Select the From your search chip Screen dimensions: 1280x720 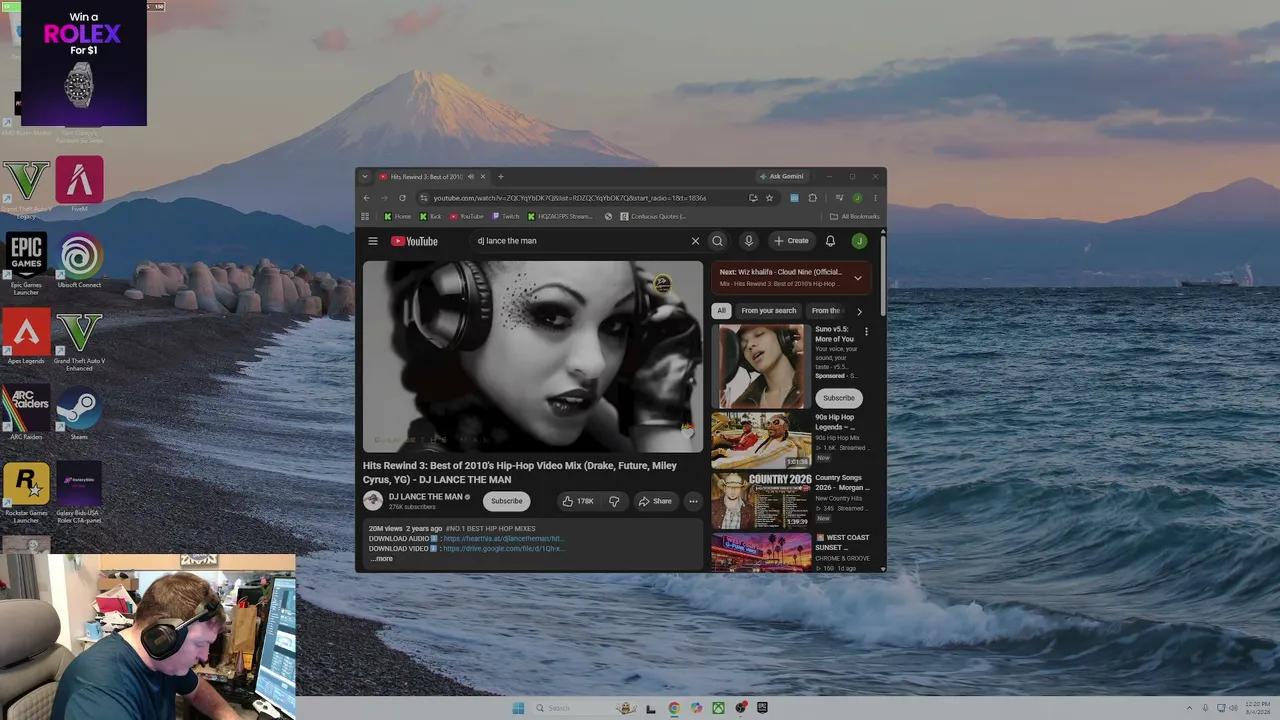point(769,311)
